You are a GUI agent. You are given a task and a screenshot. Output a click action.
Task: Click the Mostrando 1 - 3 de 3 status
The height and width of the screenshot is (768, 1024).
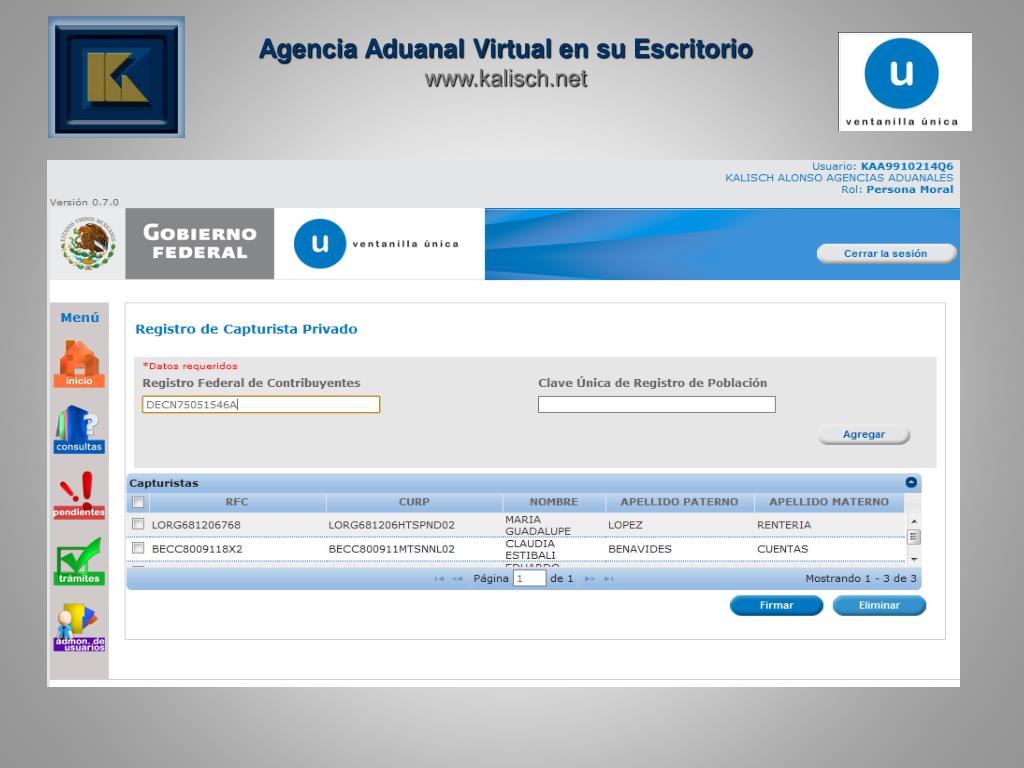[861, 579]
